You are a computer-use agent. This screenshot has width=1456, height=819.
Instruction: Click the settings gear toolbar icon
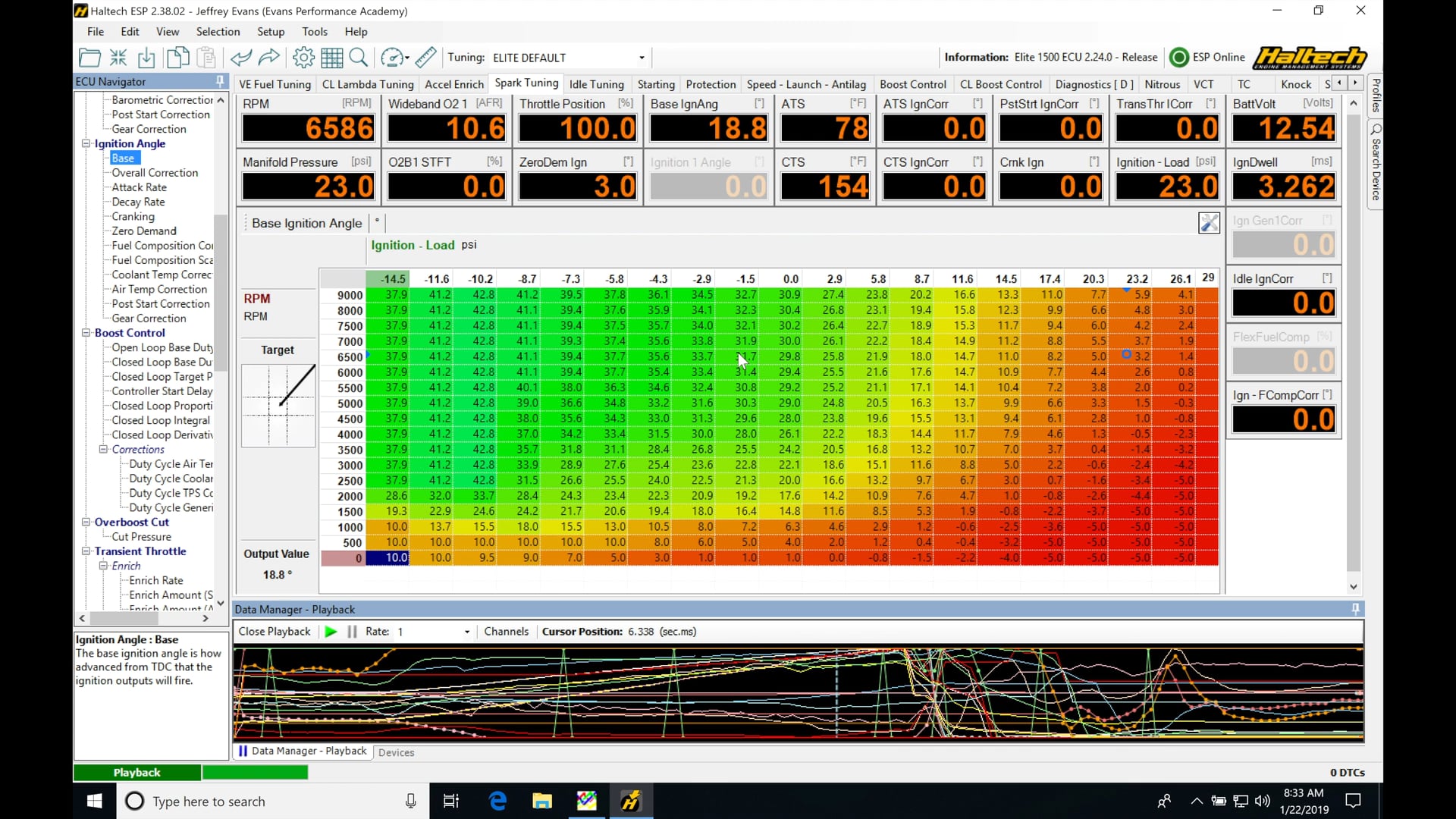tap(303, 57)
